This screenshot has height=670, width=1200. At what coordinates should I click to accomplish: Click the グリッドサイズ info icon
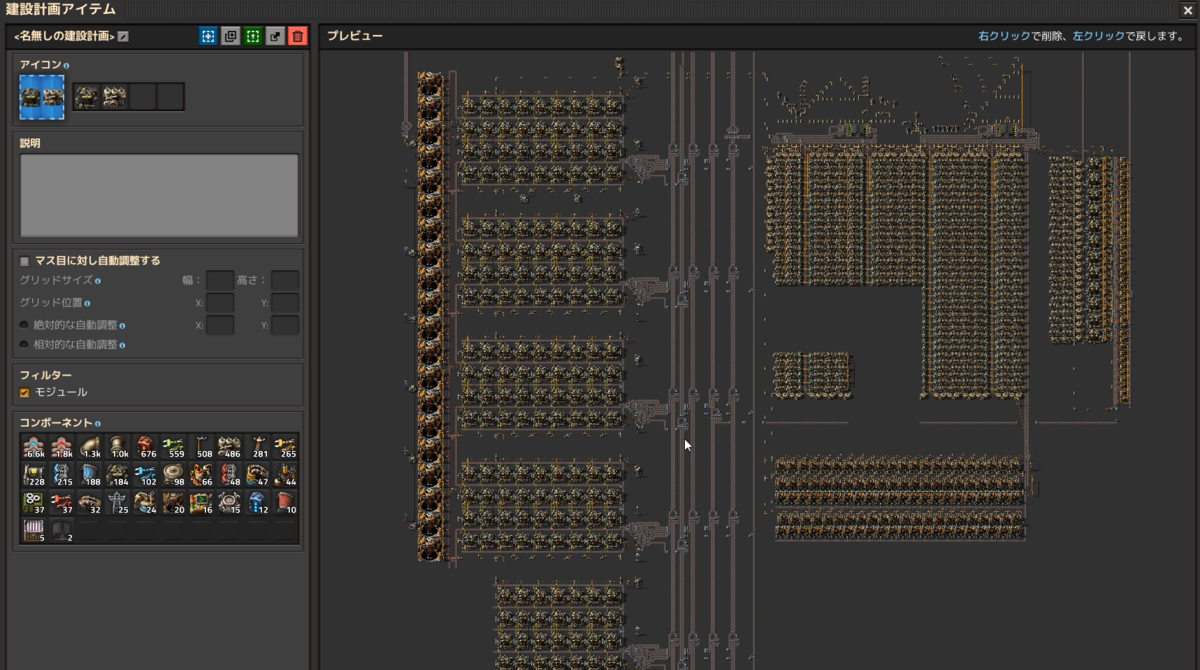98,282
